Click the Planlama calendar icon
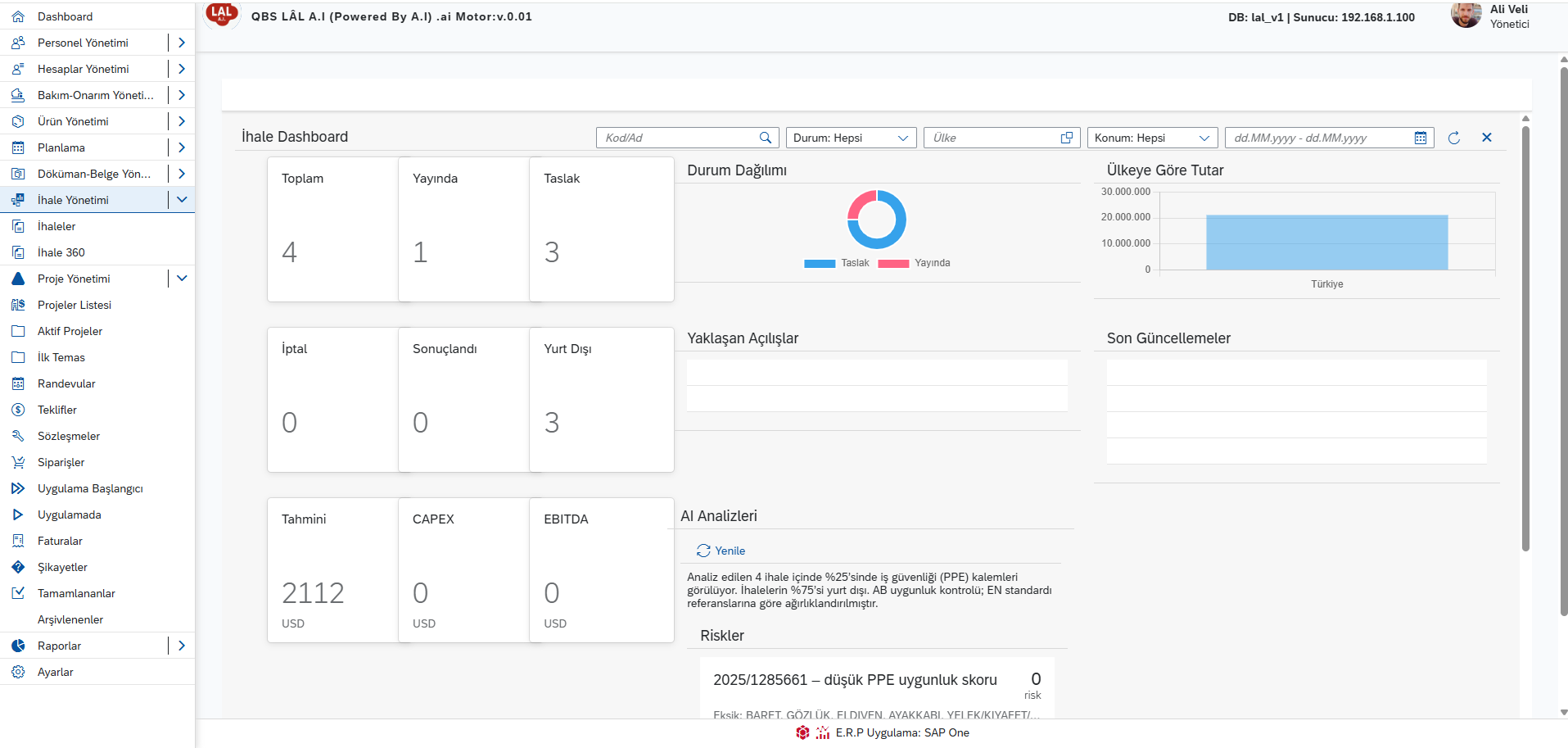 click(18, 147)
